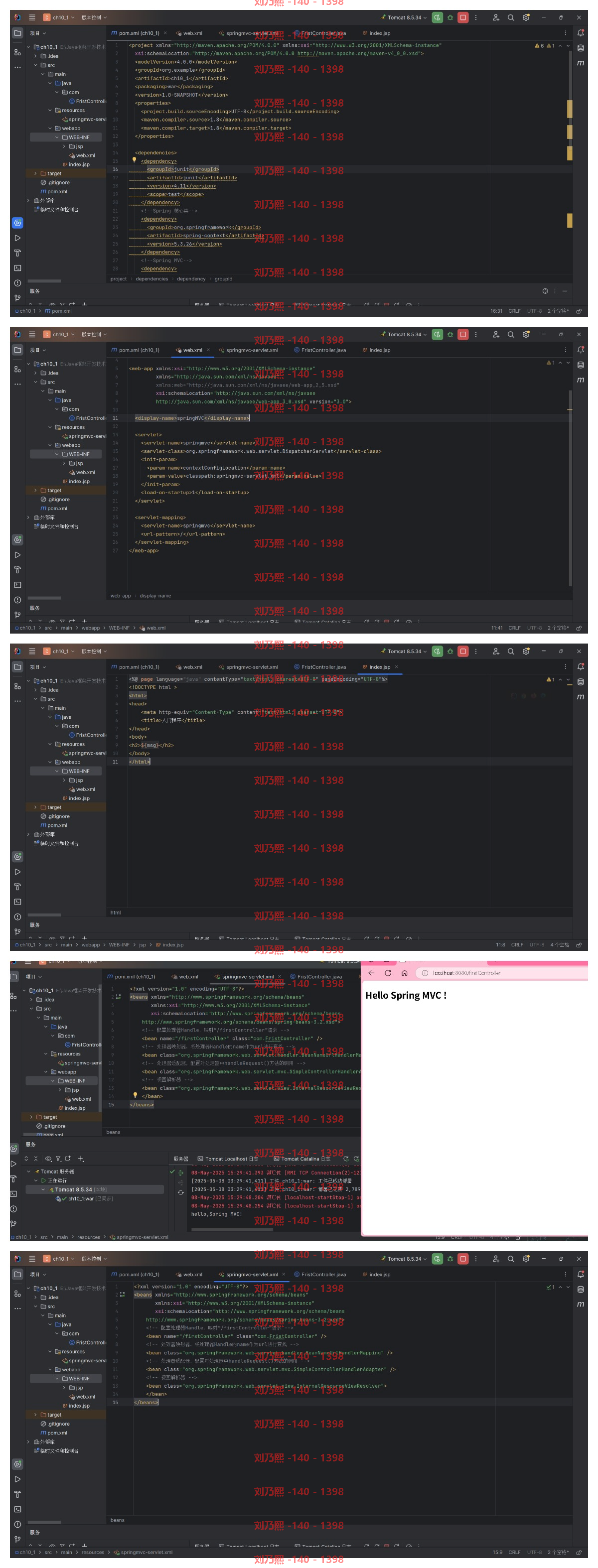Click the green checkmark inspection indicator in the last springmvc-servlet.xml window
This screenshot has height=1568, width=598.
551,1287
